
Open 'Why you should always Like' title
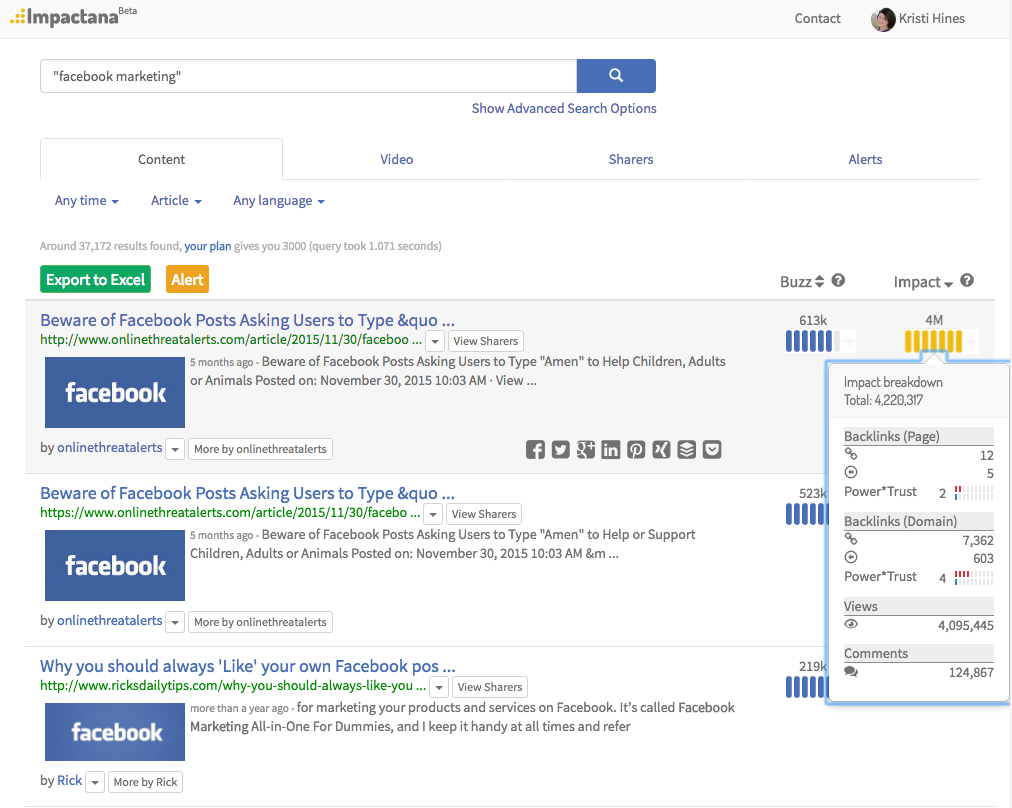pos(248,666)
